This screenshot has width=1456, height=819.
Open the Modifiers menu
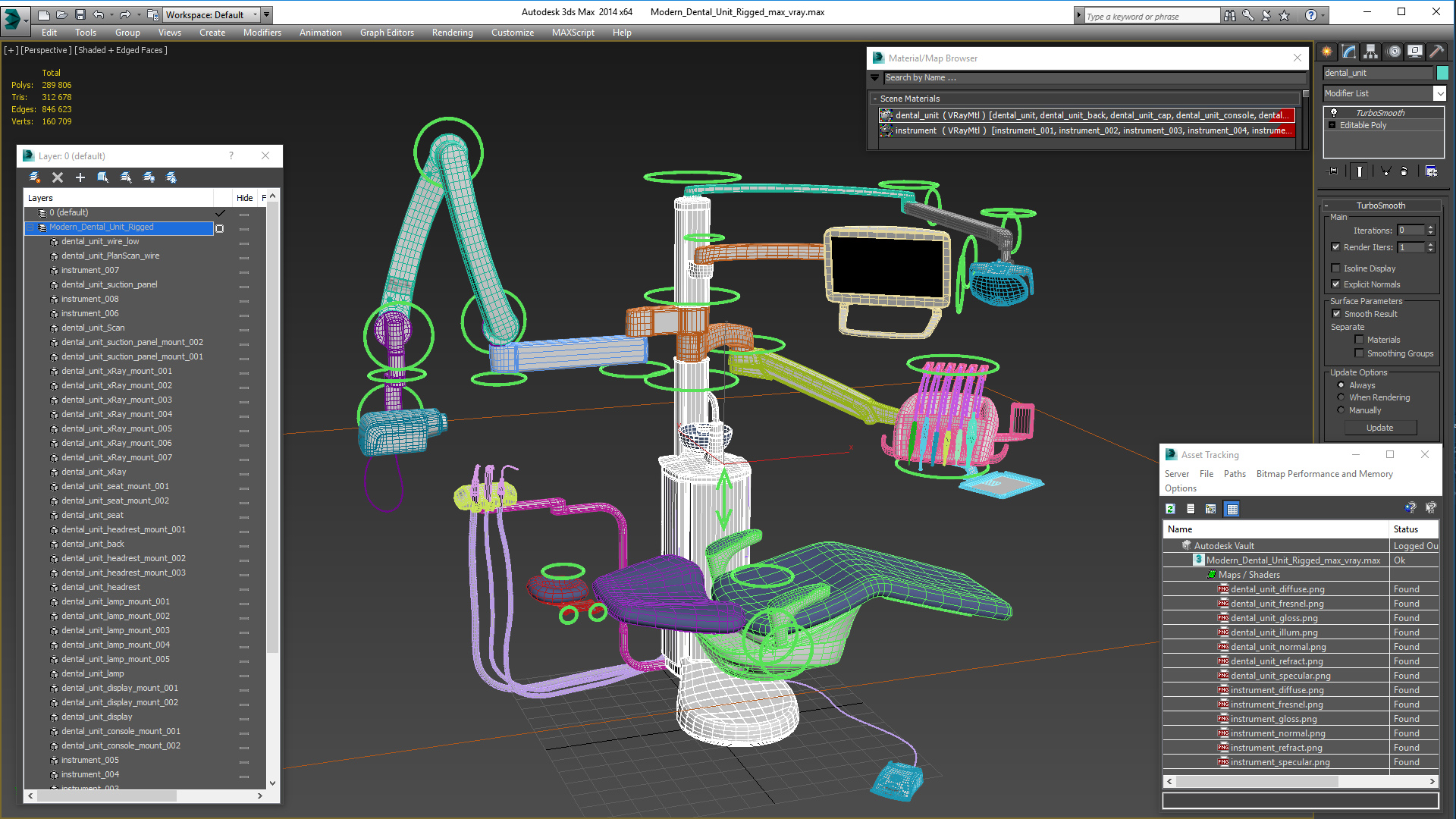click(x=262, y=33)
